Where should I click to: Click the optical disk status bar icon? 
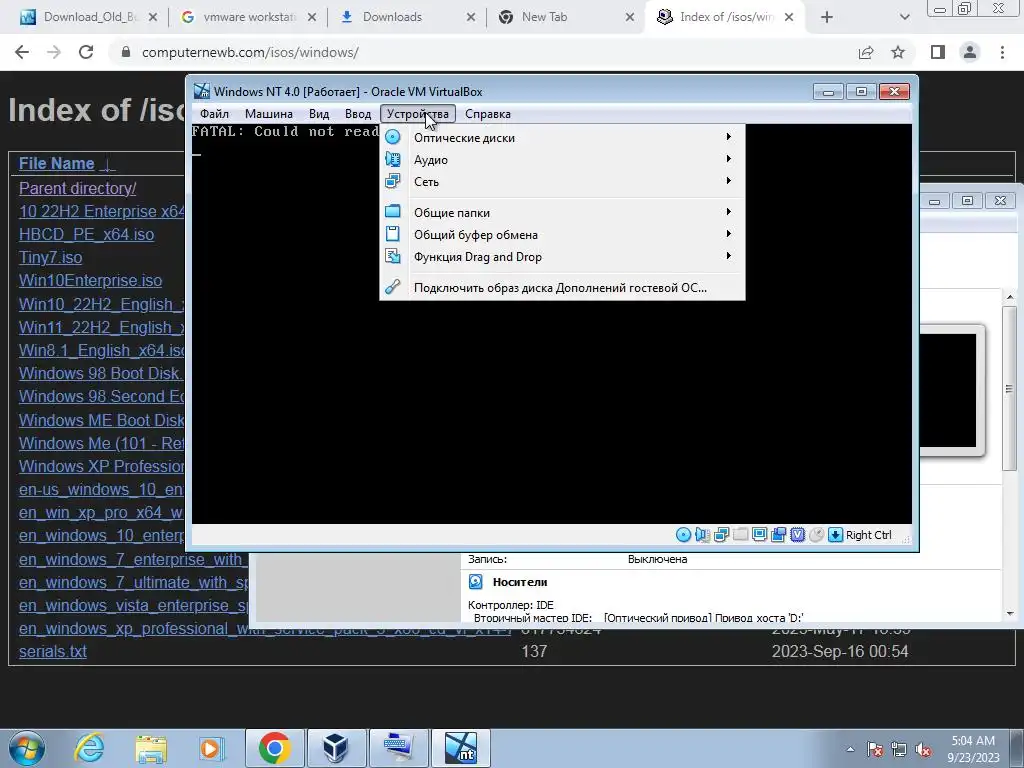(683, 535)
